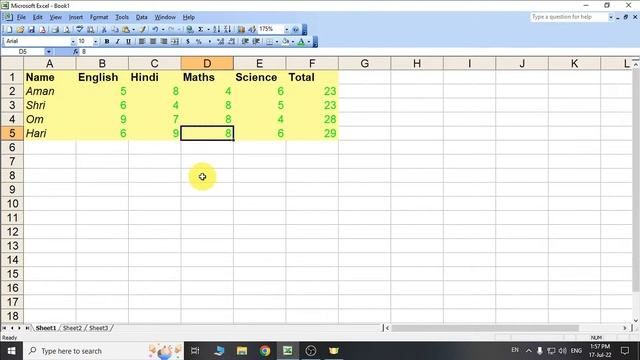Toggle Italic formatting

pos(118,41)
